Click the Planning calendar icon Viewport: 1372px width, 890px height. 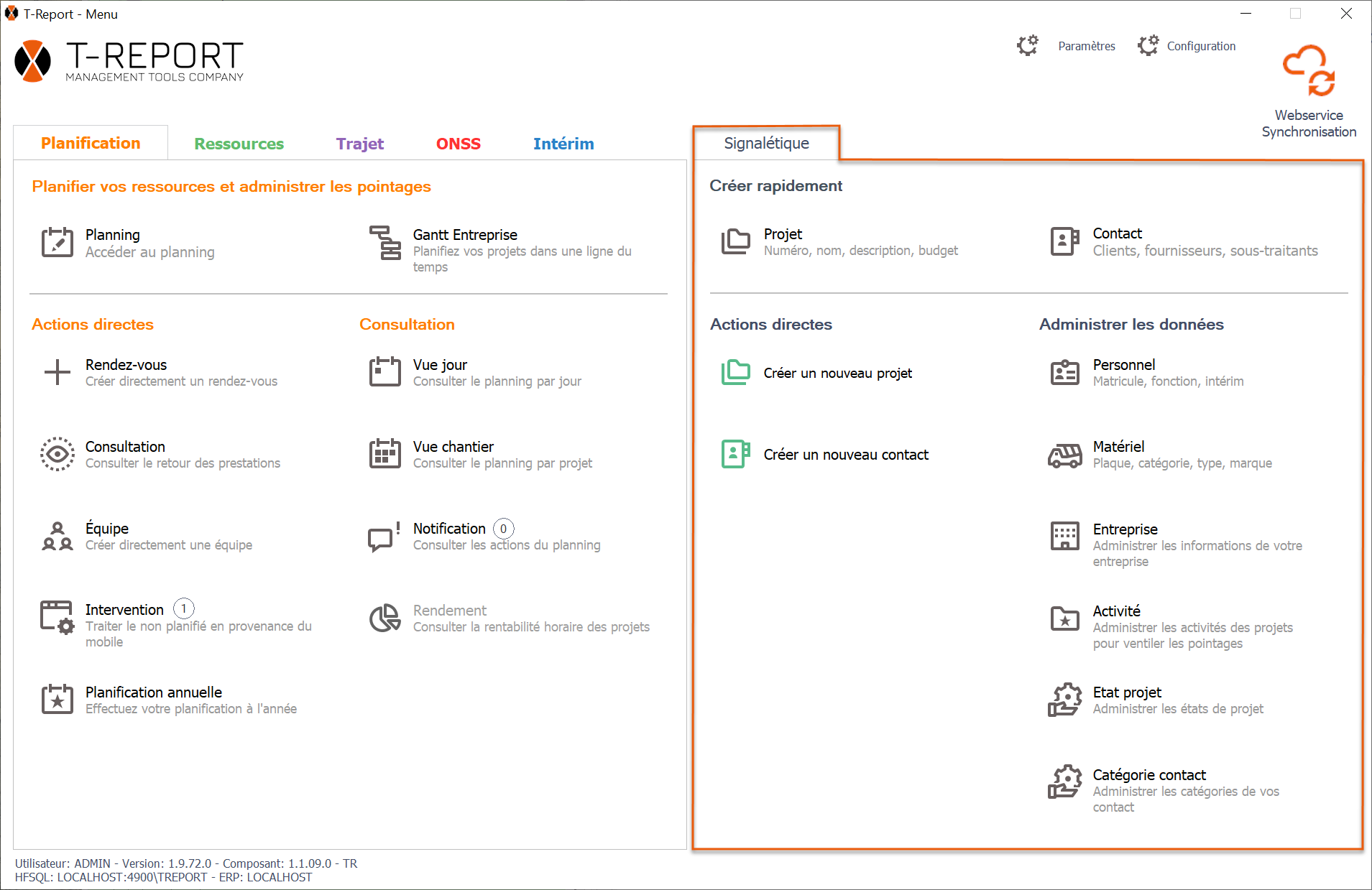pos(57,242)
